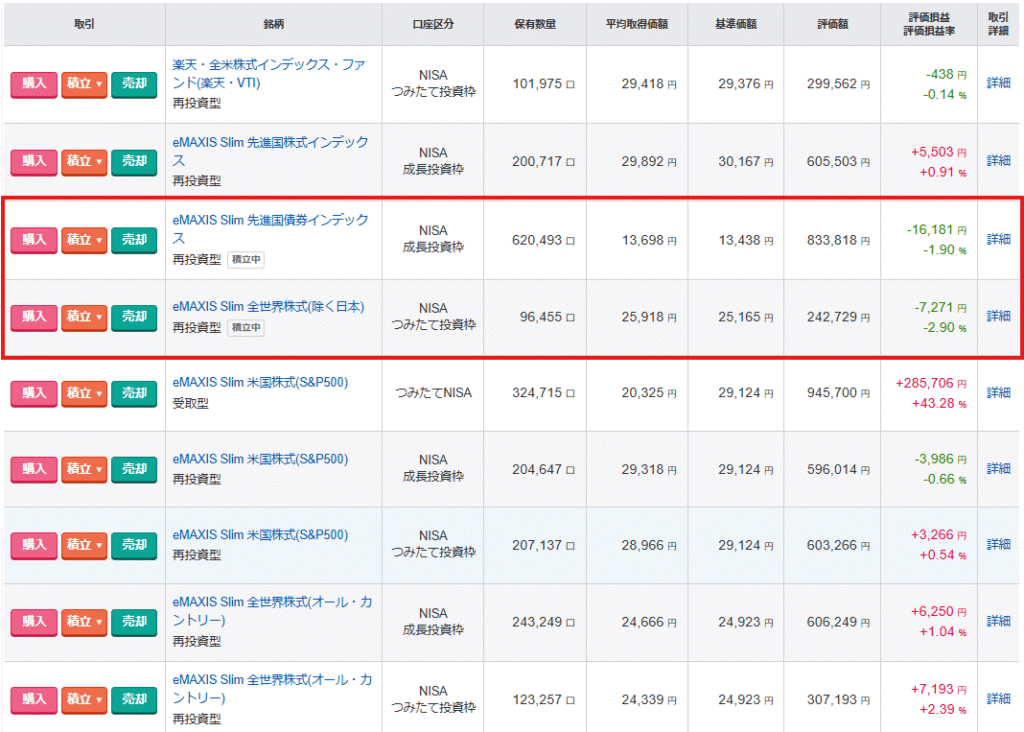Open eMAXIS Slim 先進国株式インデックス fund link
Viewport: 1024px width, 732px height.
270,151
